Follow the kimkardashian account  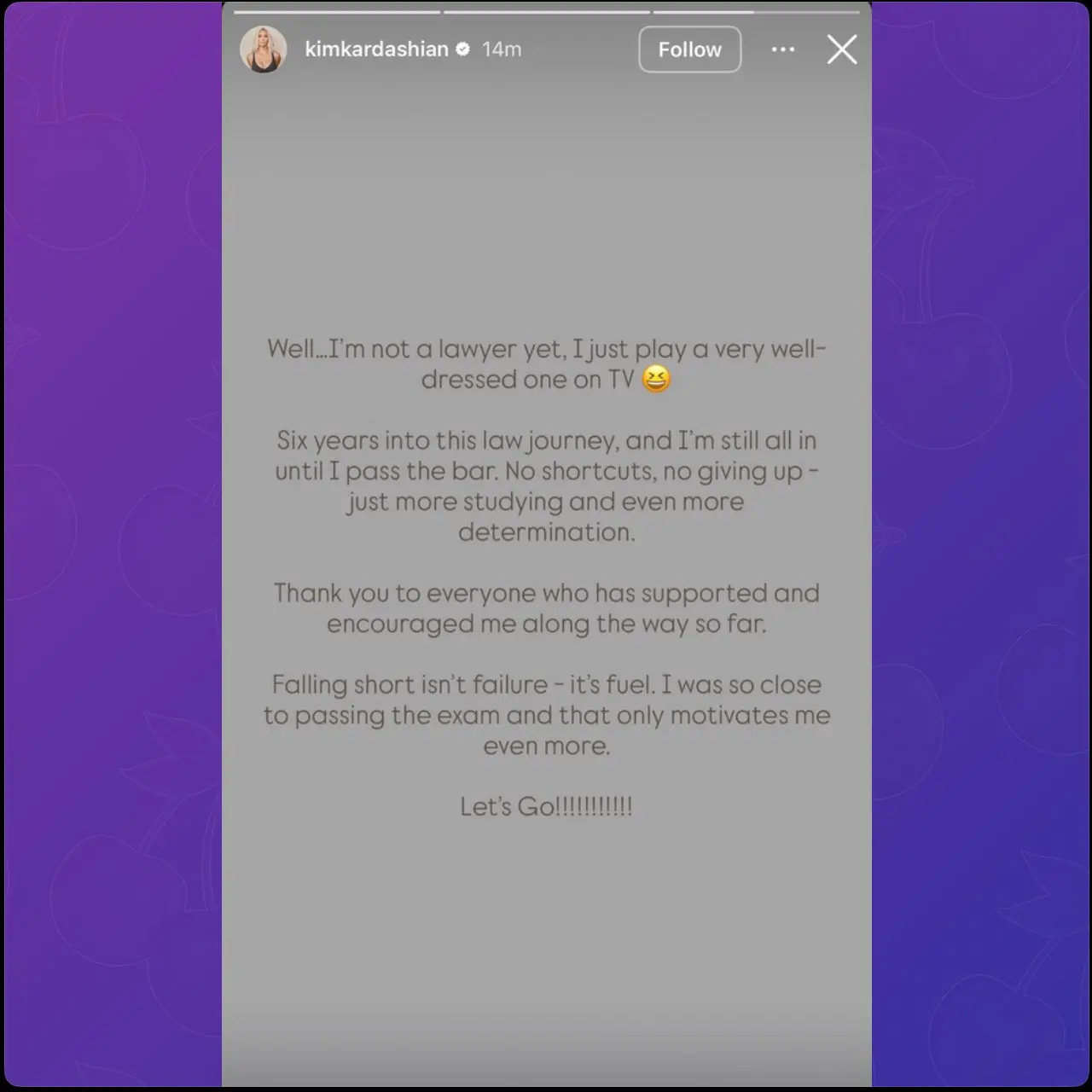[x=689, y=49]
